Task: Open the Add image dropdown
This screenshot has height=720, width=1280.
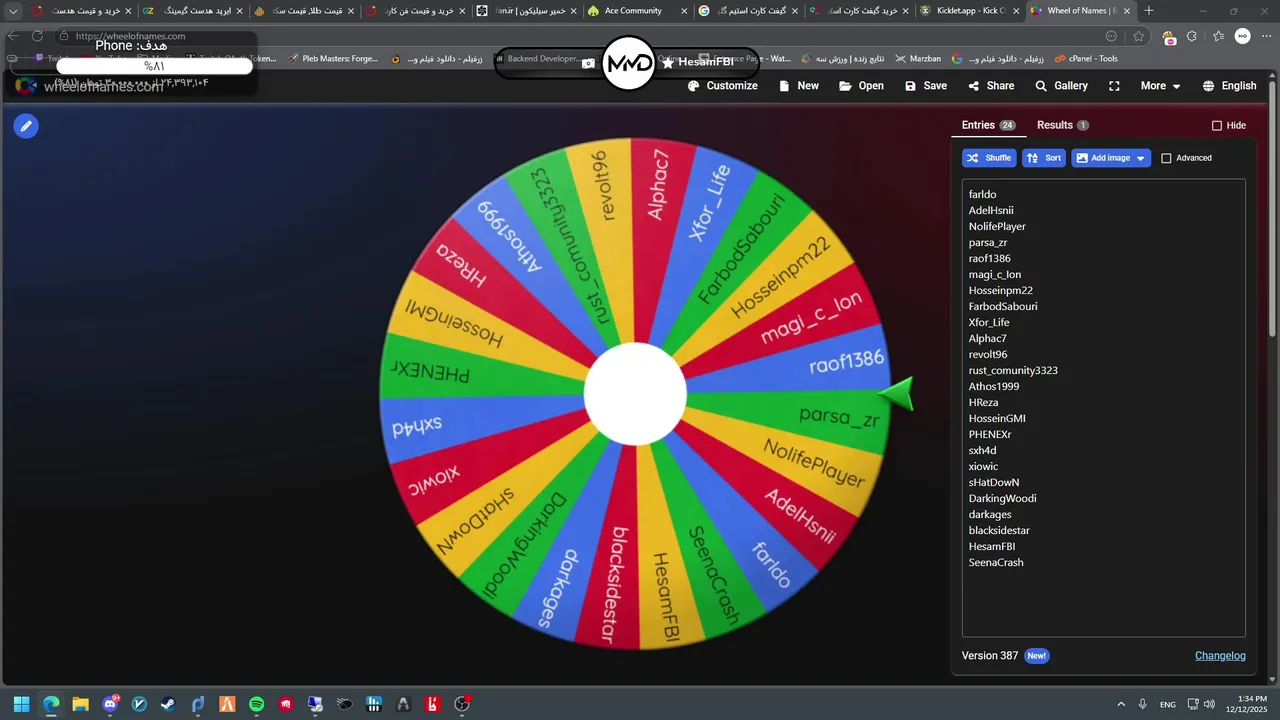Action: (x=1111, y=158)
